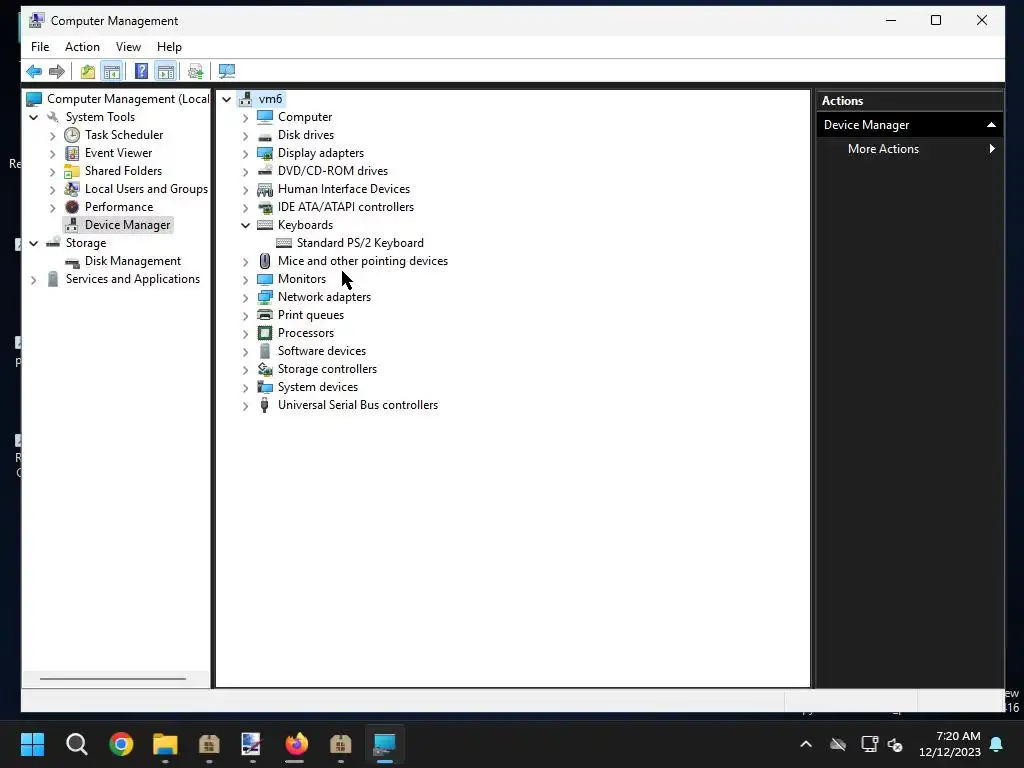The width and height of the screenshot is (1024, 768).
Task: Toggle Show/Hide Console Tree toolbar icon
Action: [x=112, y=71]
